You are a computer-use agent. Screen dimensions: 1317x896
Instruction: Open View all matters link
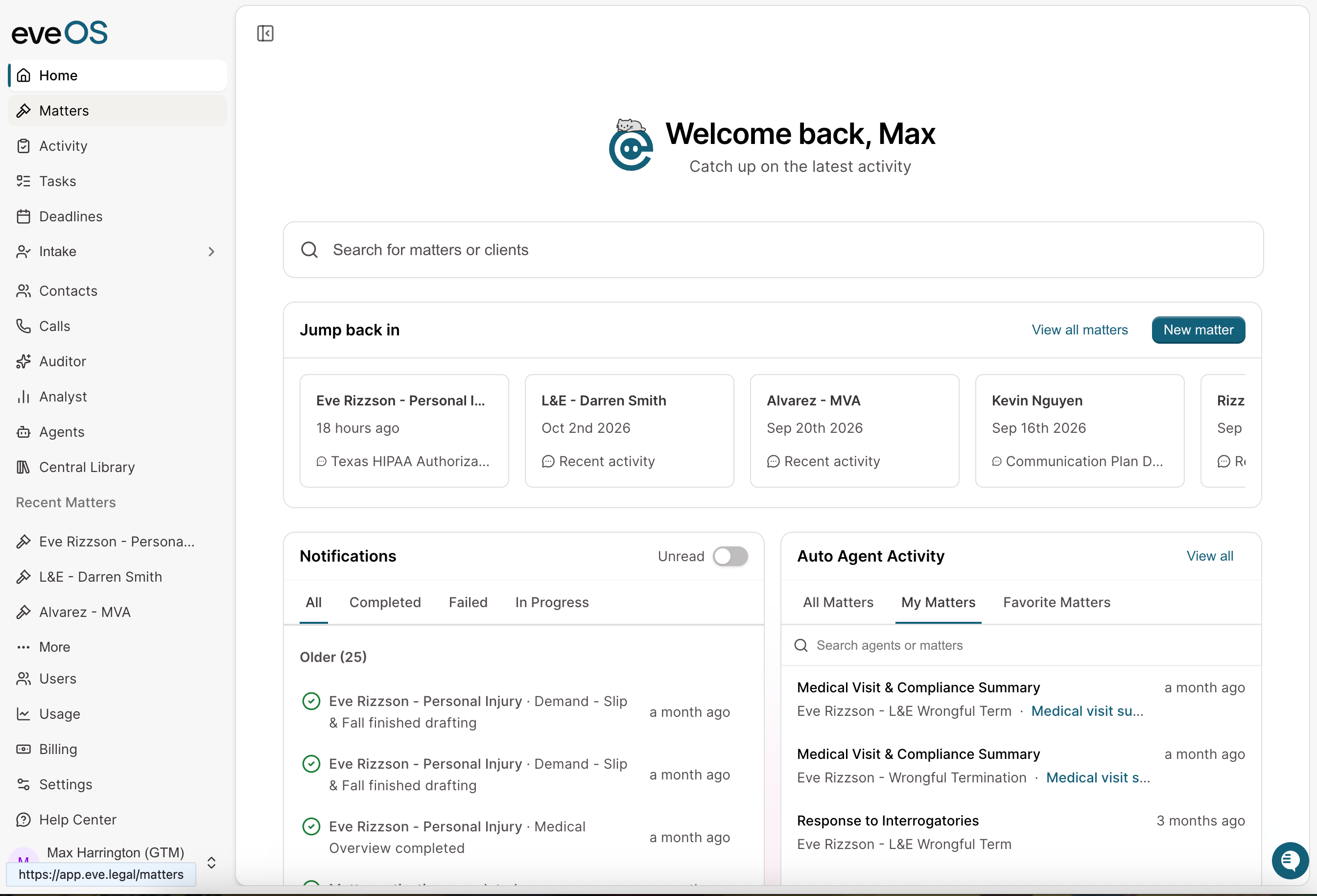click(1080, 330)
